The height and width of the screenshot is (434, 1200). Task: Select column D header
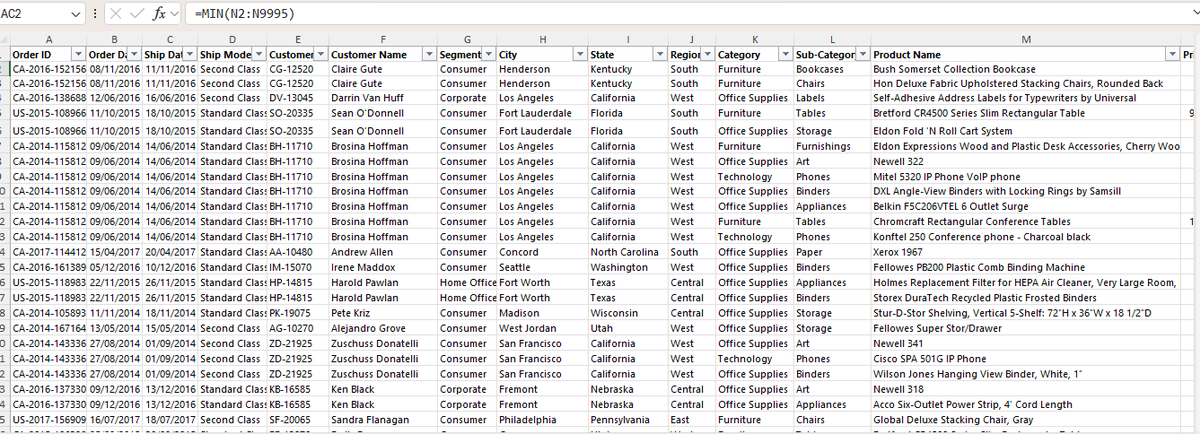click(x=233, y=38)
